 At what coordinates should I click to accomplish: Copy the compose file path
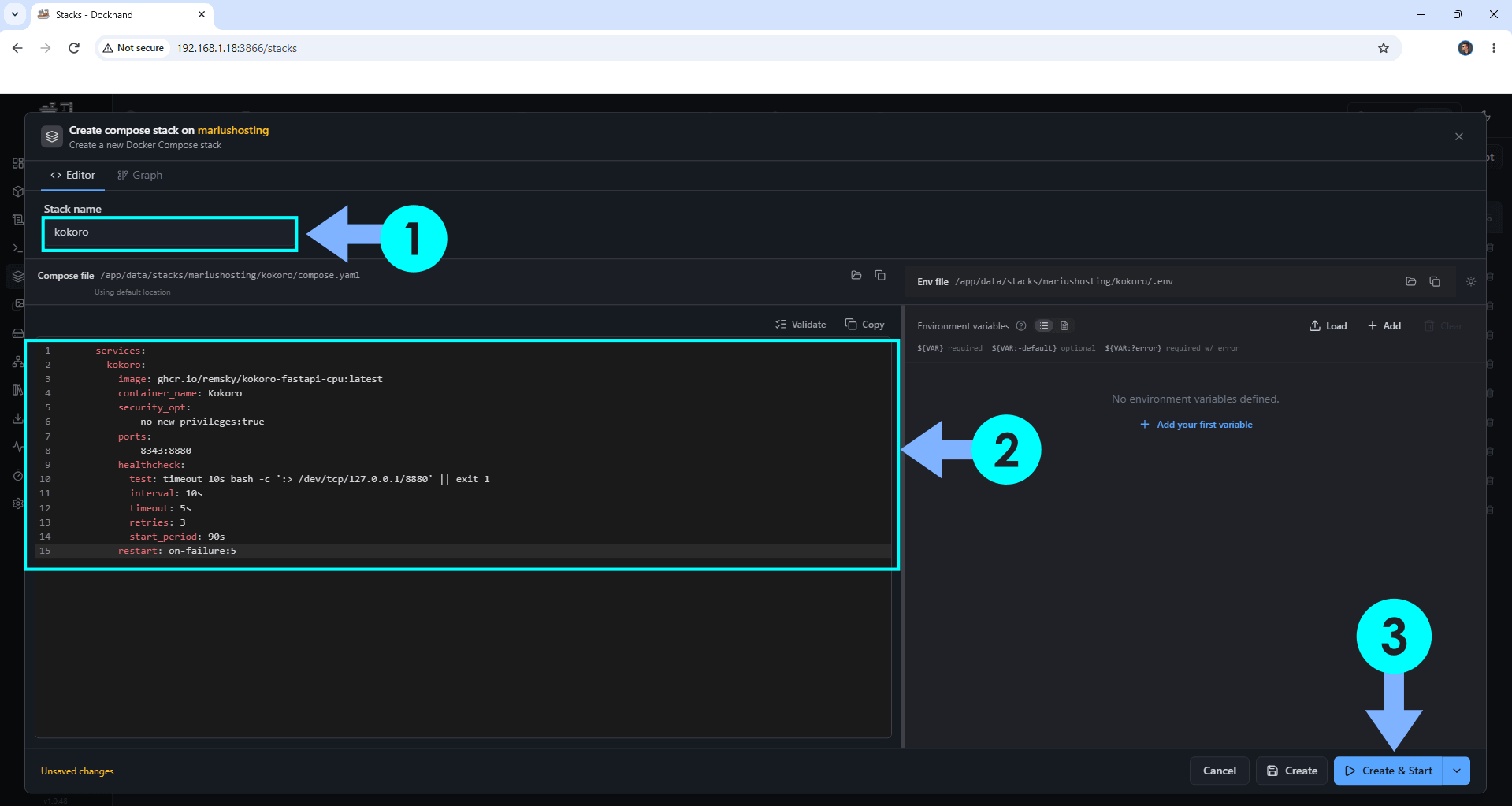coord(880,275)
